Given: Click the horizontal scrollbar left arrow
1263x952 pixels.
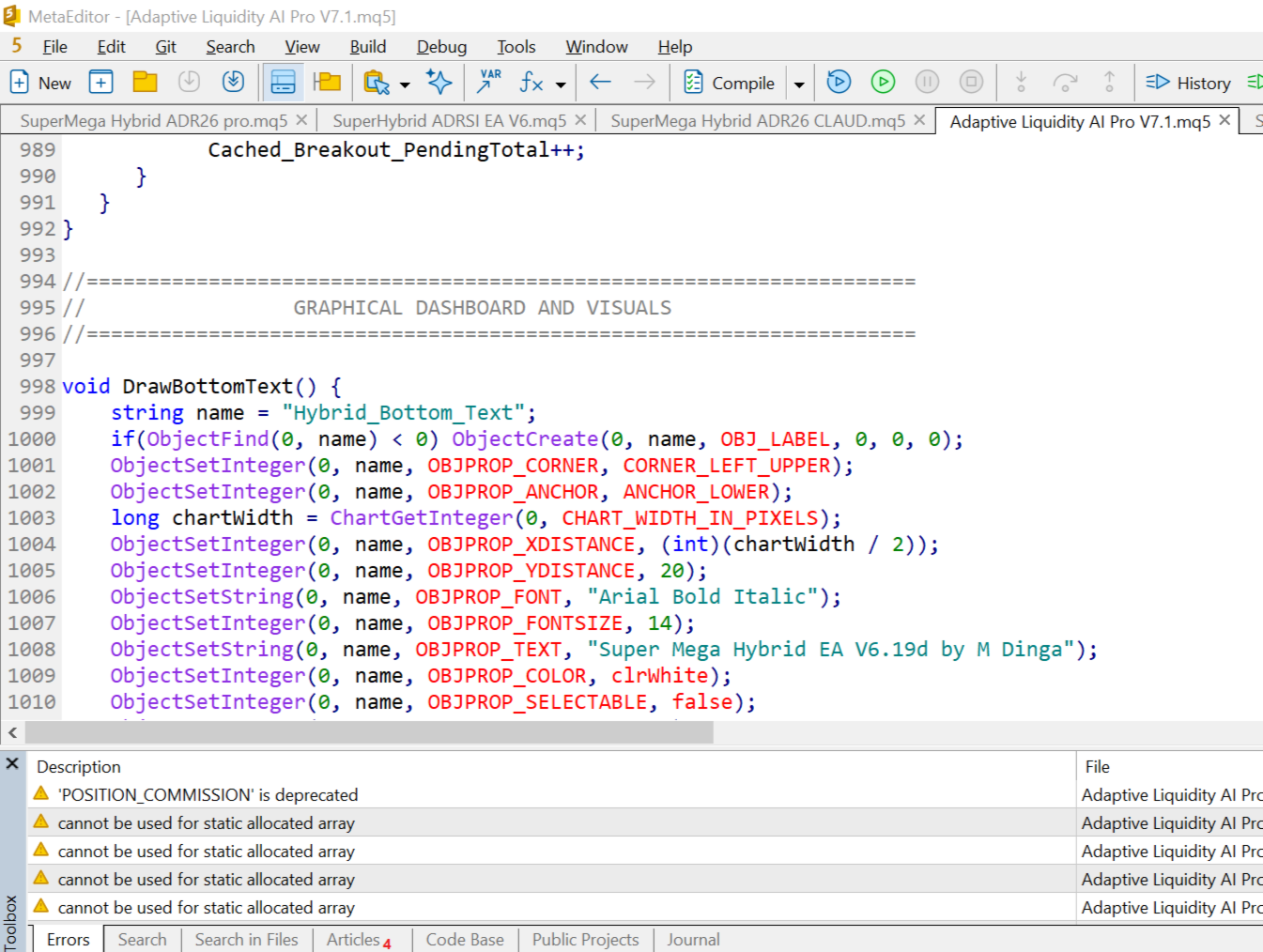Looking at the screenshot, I should pos(12,732).
